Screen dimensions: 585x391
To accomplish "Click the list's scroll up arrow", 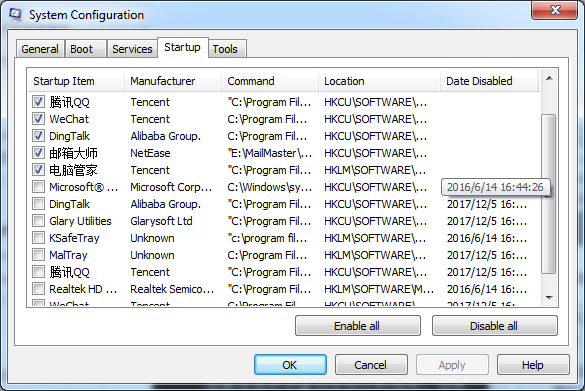I will [x=549, y=78].
